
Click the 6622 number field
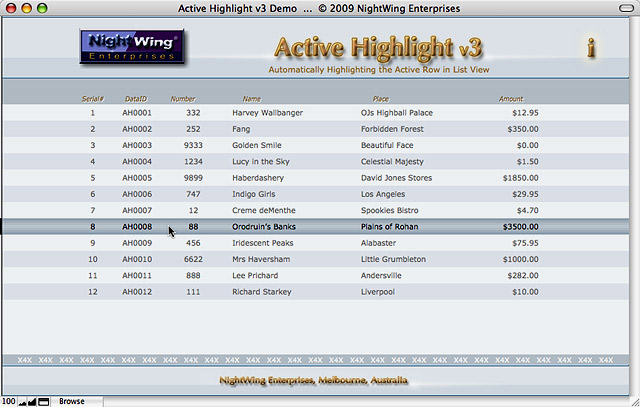(x=193, y=259)
